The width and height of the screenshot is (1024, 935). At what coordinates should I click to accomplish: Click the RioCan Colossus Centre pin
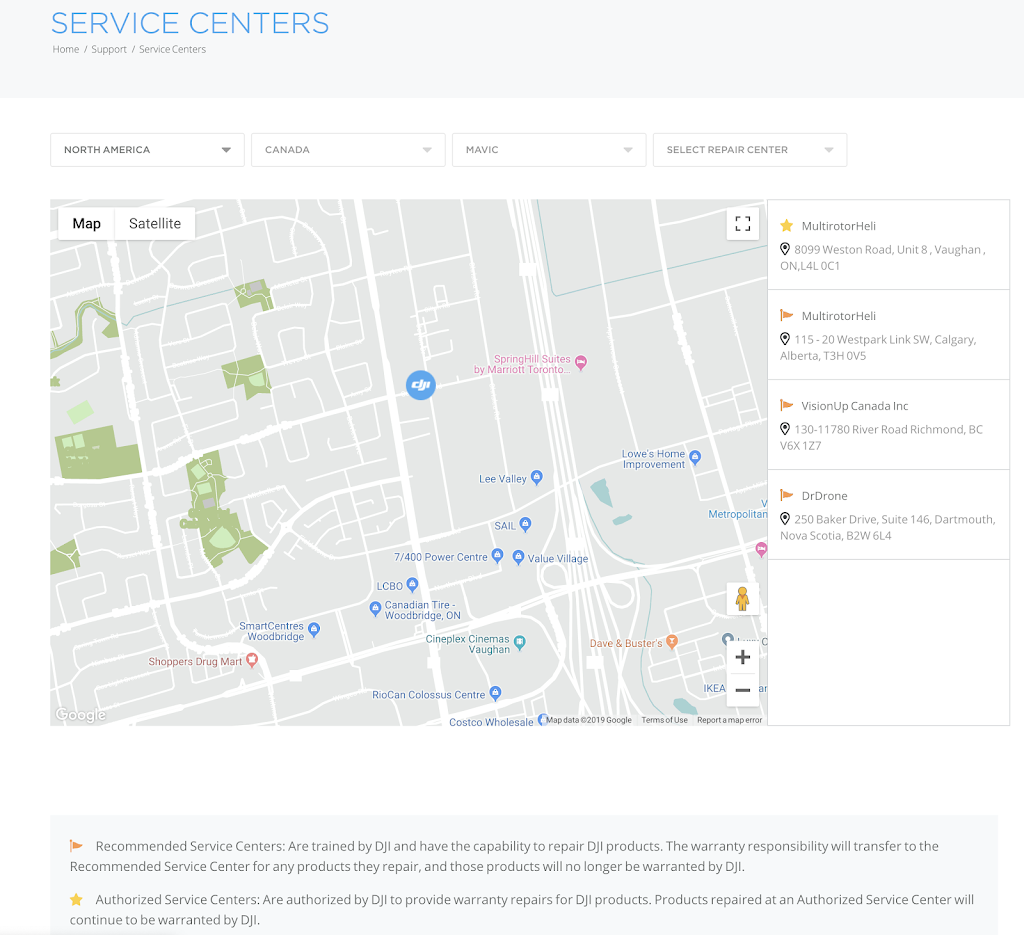pos(495,693)
